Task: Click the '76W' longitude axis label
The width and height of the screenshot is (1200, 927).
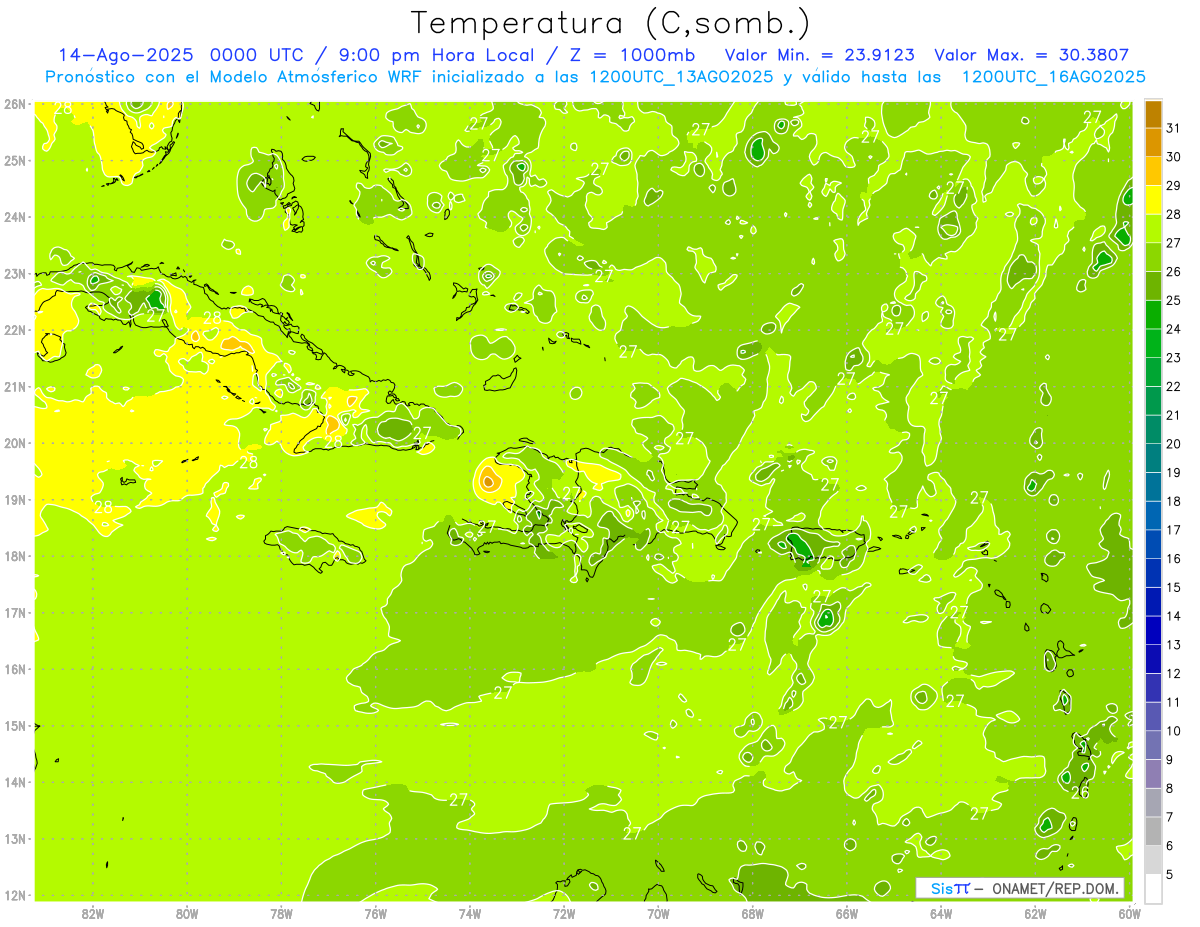Action: (x=376, y=914)
